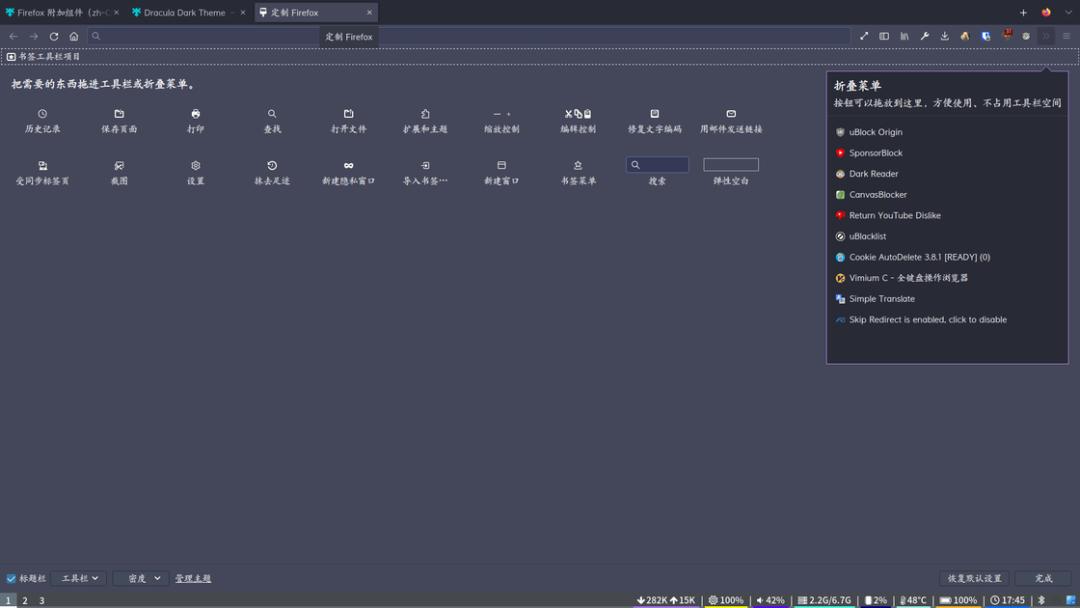Viewport: 1080px width, 608px height.
Task: Select the Bookmarks Menu (书签菜单) icon
Action: tap(578, 165)
